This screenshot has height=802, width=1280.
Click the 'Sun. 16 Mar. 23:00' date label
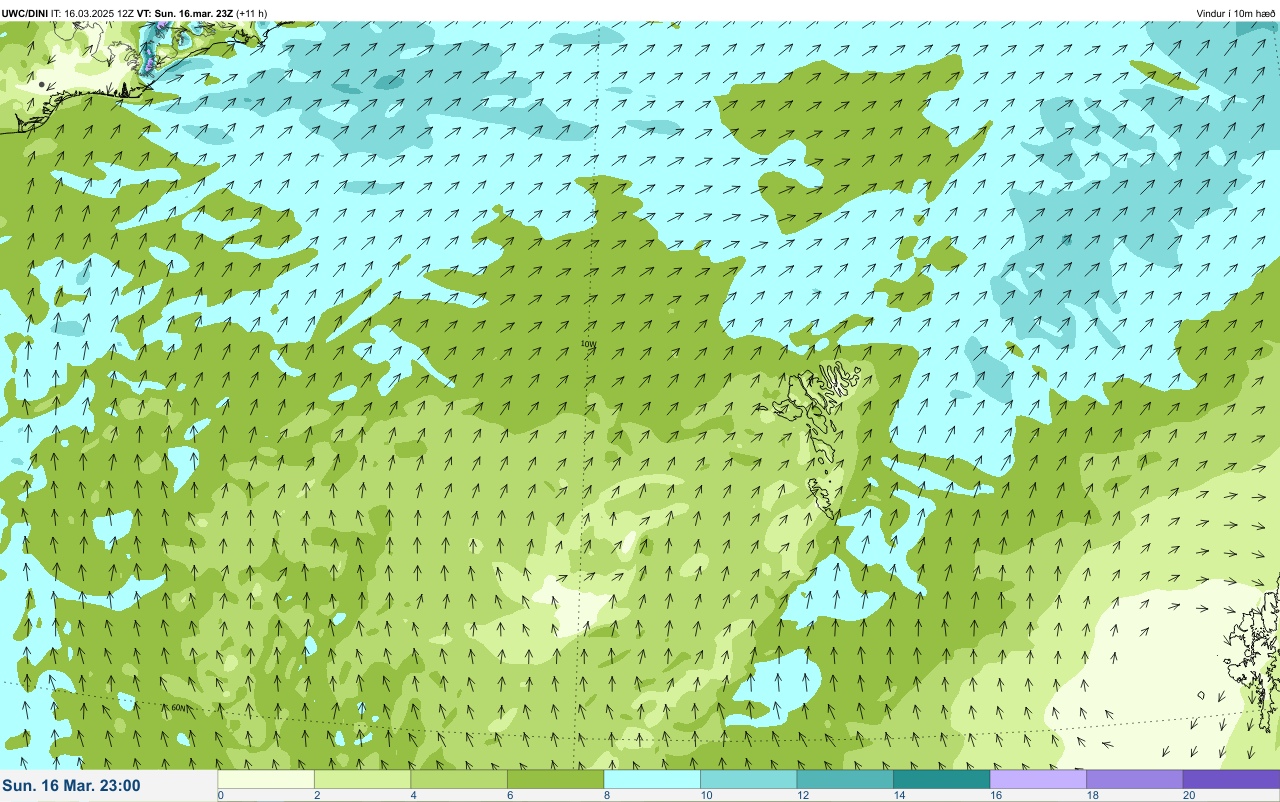pyautogui.click(x=72, y=786)
